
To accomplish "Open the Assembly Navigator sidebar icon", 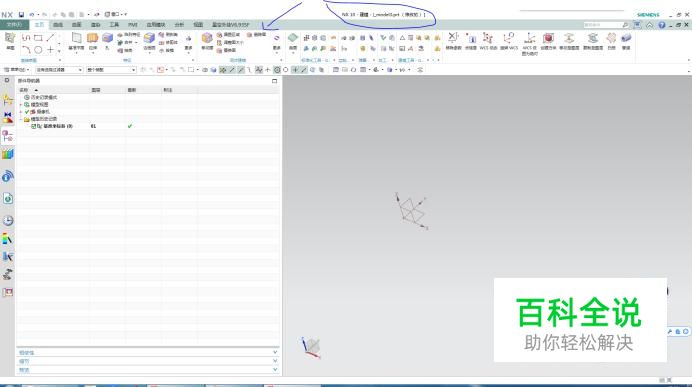I will pyautogui.click(x=8, y=100).
